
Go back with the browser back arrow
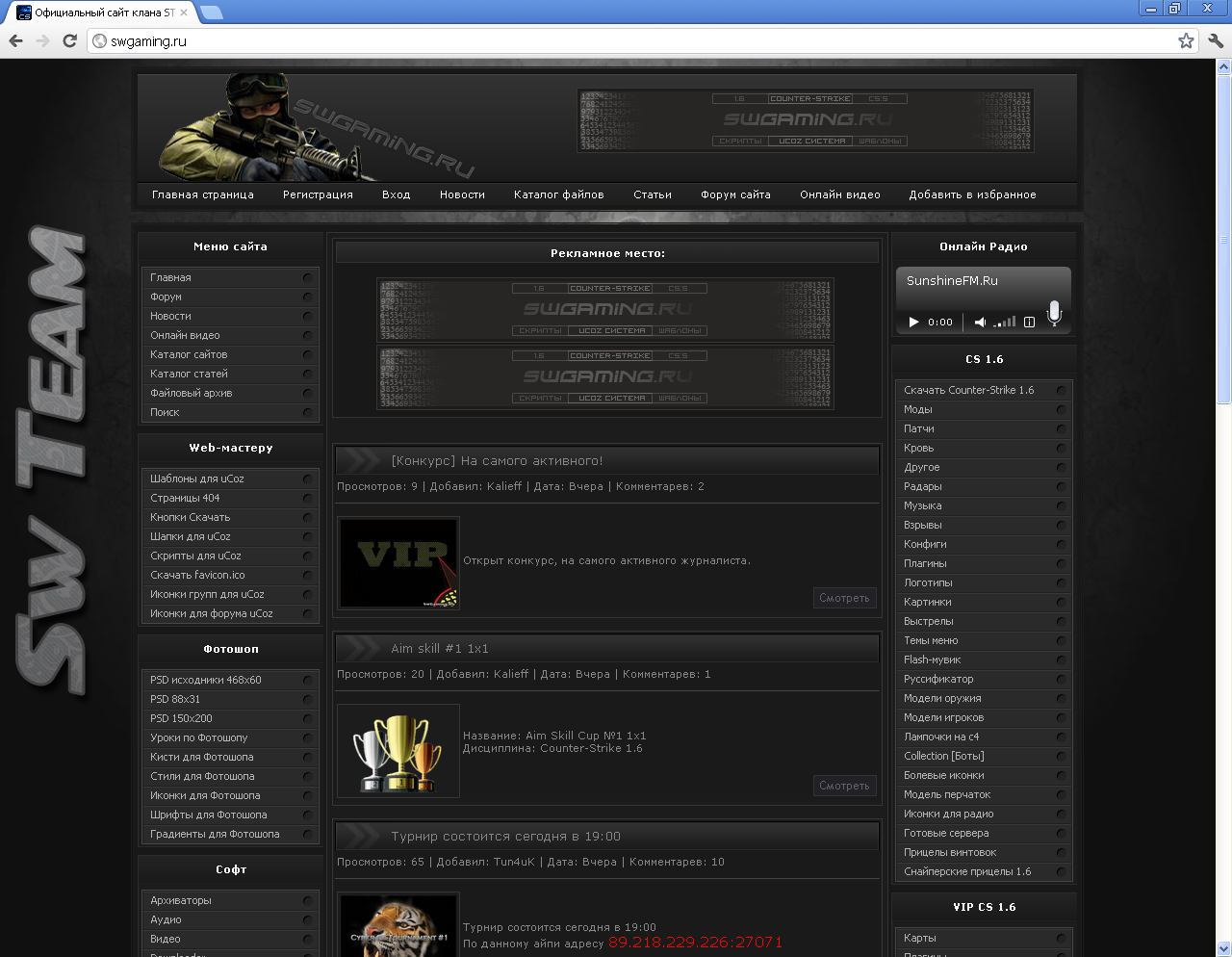(15, 40)
